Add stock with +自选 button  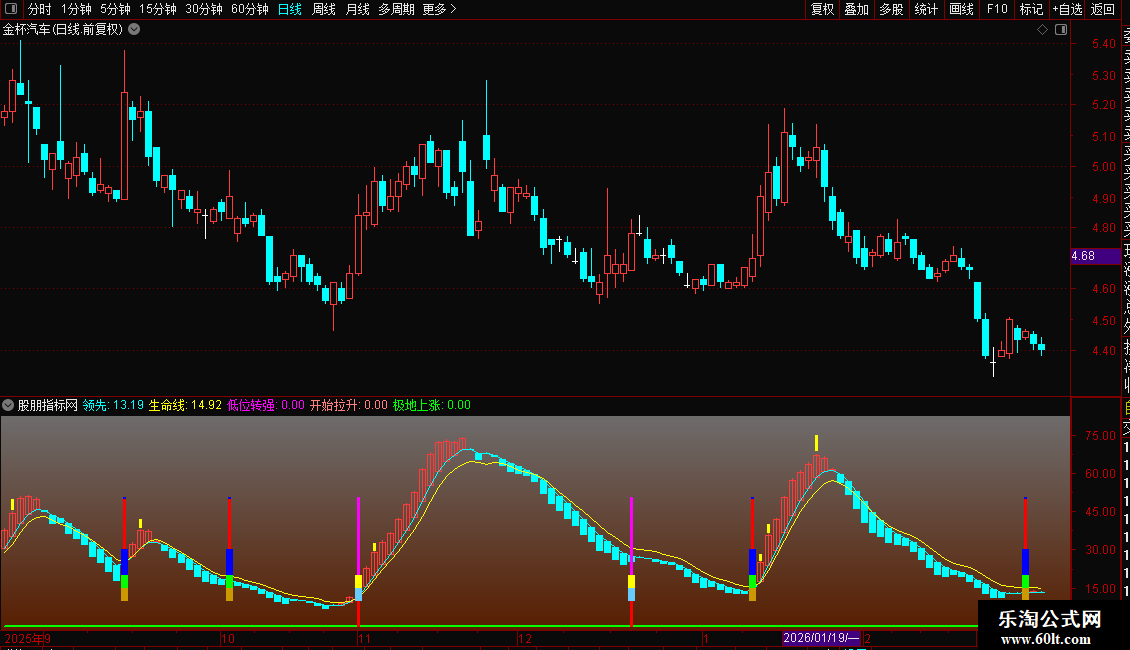point(1067,9)
